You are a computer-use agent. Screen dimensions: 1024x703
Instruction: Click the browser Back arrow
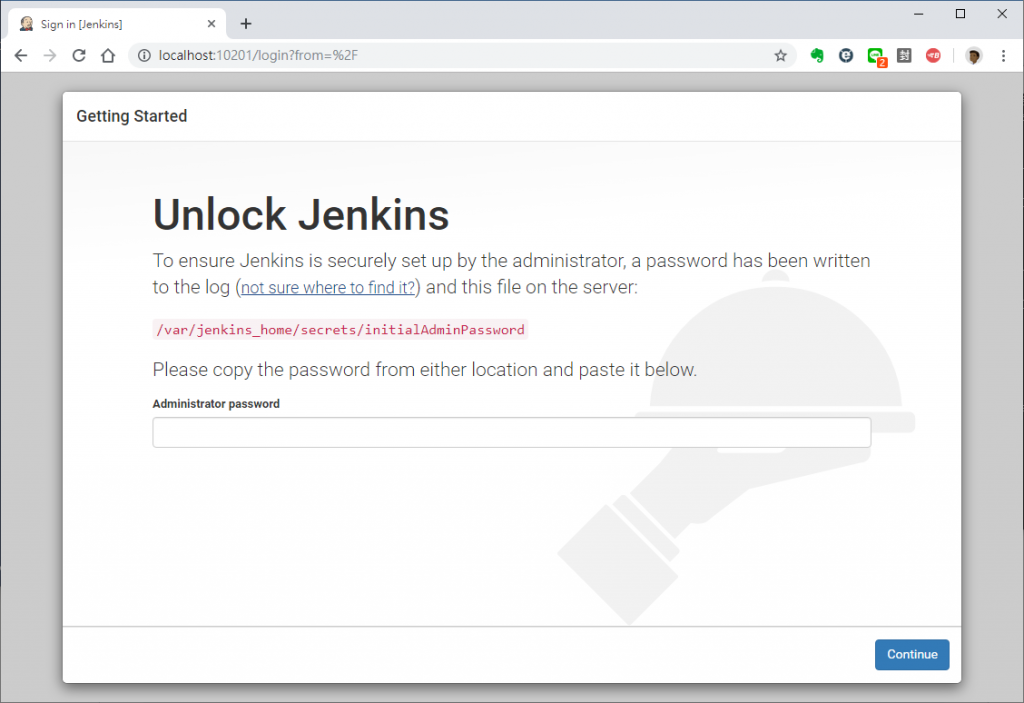click(x=21, y=56)
